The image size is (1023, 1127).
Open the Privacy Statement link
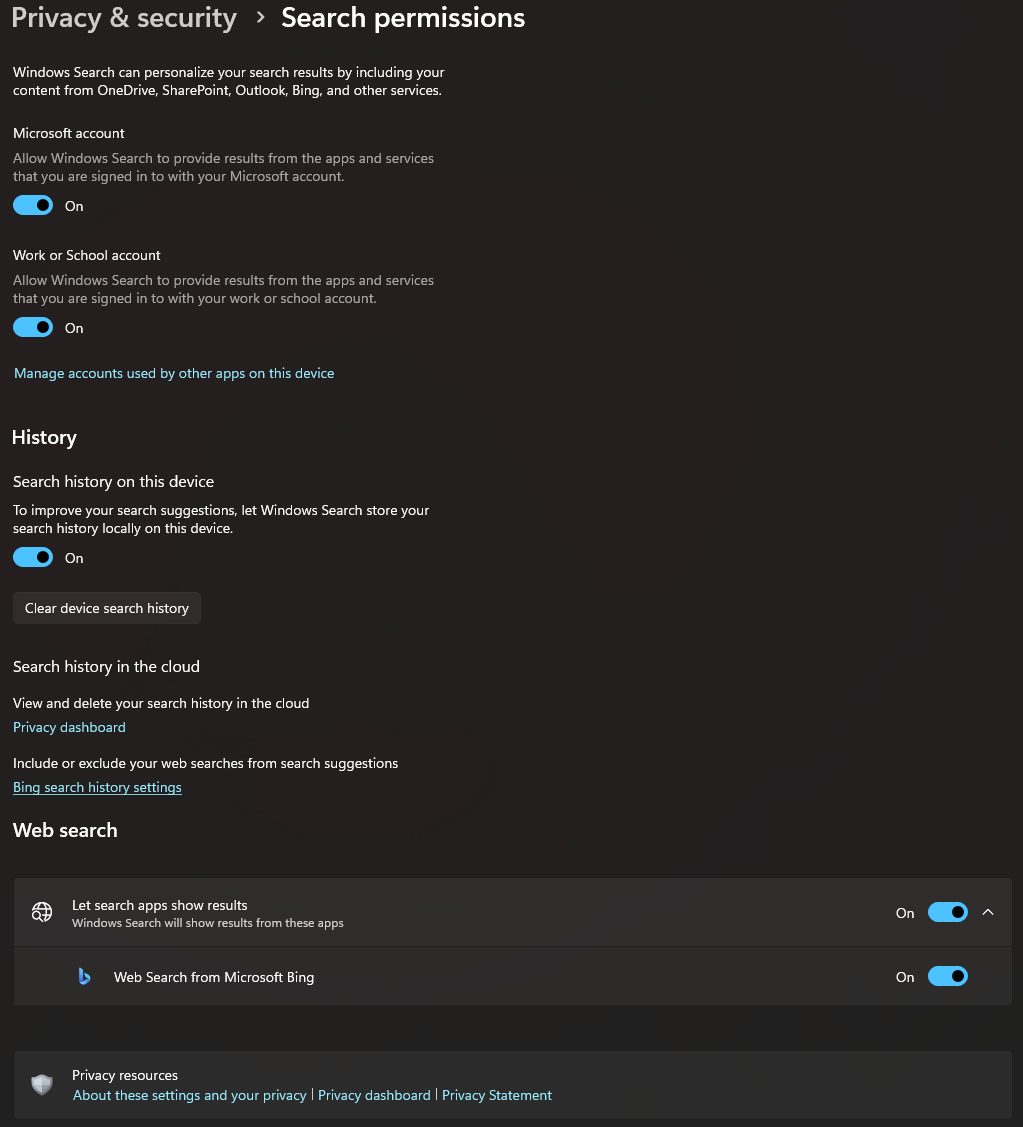tap(497, 1095)
